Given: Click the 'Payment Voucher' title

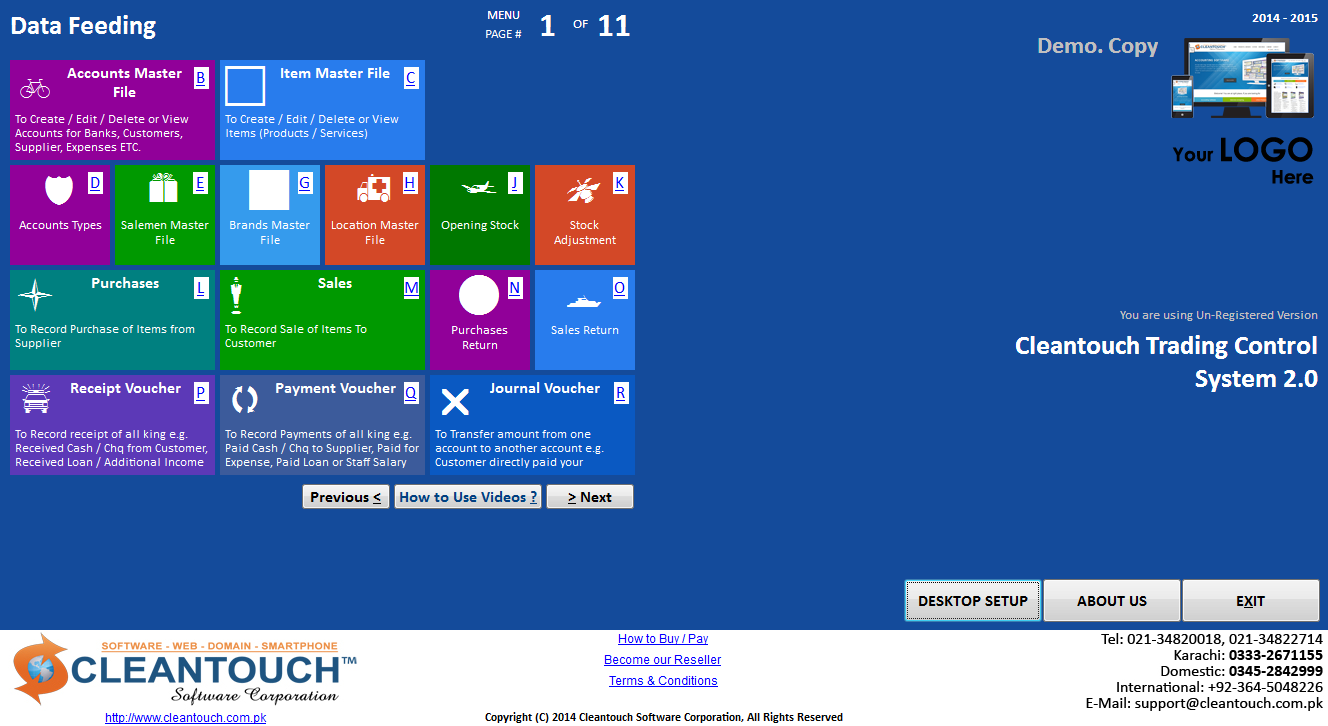Looking at the screenshot, I should 336,388.
